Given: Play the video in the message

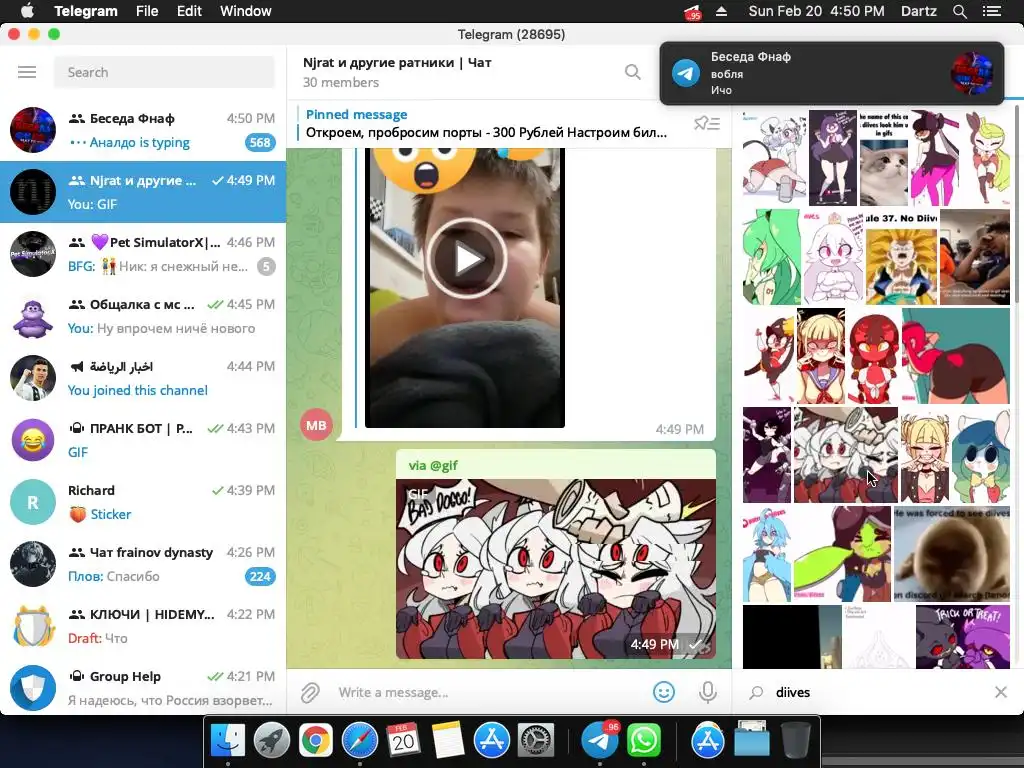Looking at the screenshot, I should 466,259.
